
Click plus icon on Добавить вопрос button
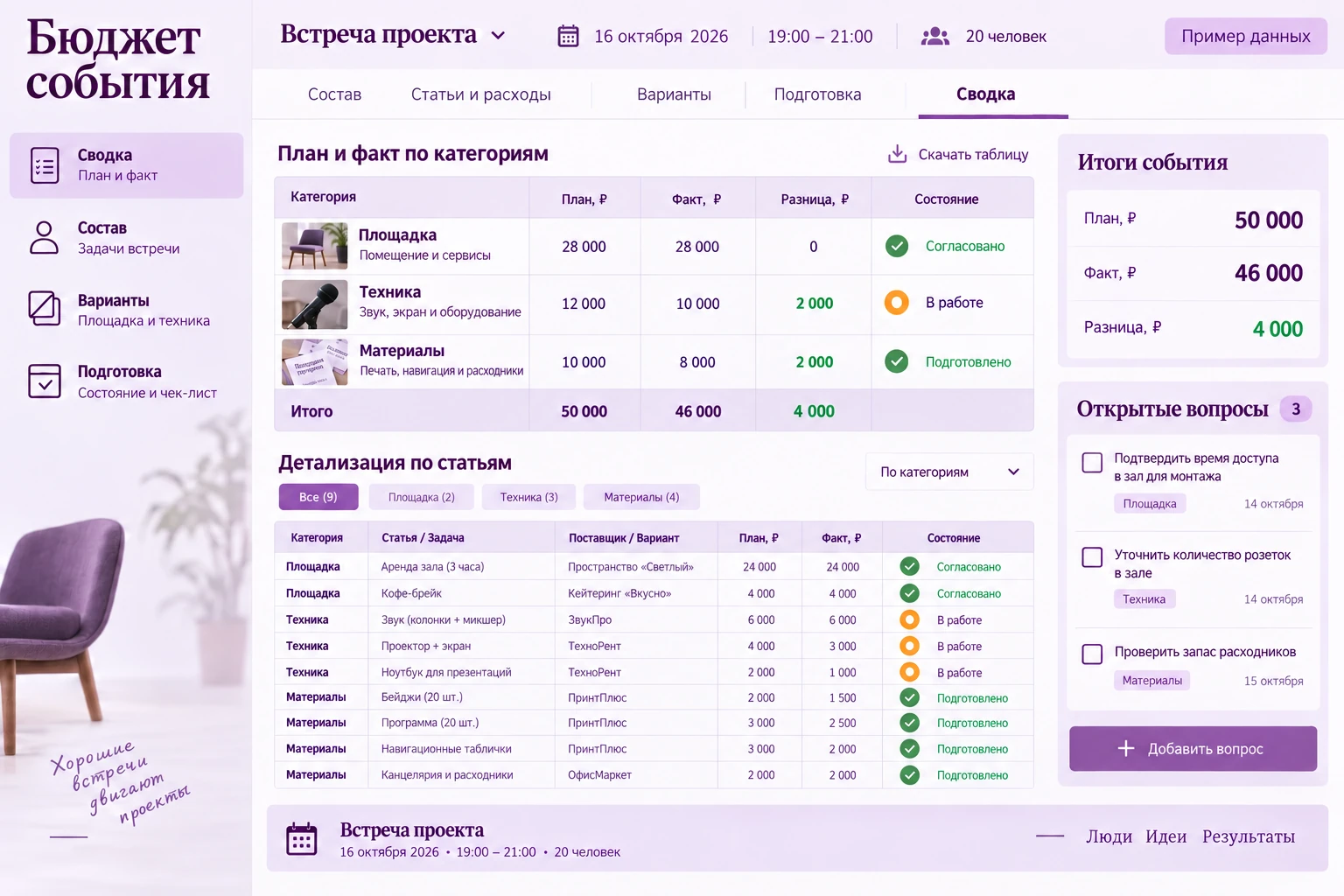[x=1126, y=748]
